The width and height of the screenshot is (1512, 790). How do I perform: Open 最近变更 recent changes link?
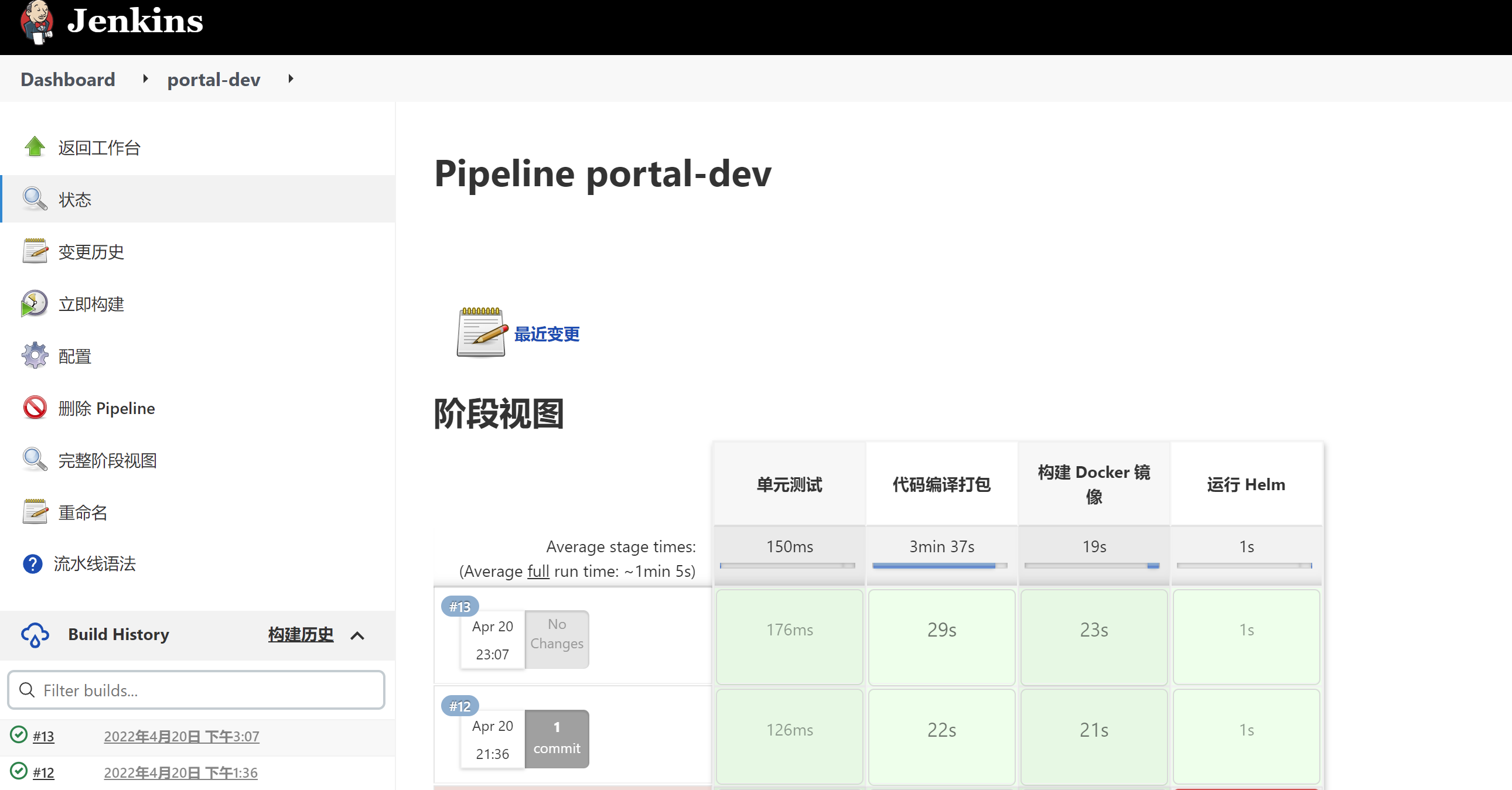point(547,334)
